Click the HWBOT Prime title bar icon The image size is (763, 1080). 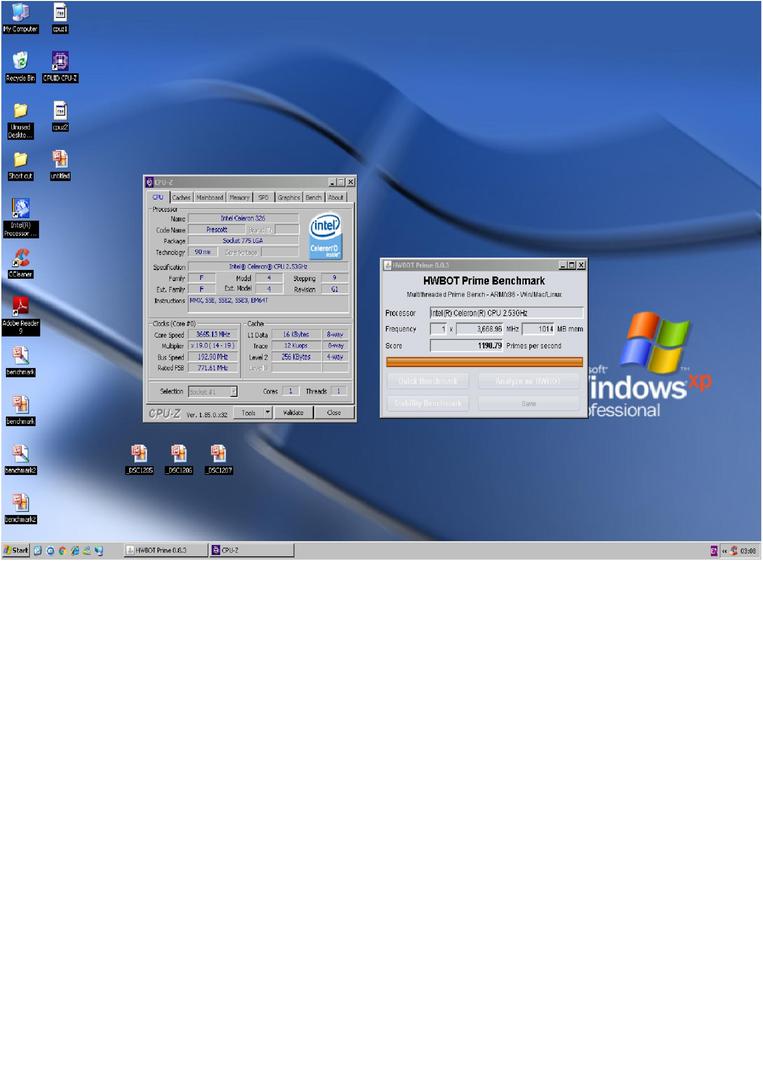click(x=388, y=264)
